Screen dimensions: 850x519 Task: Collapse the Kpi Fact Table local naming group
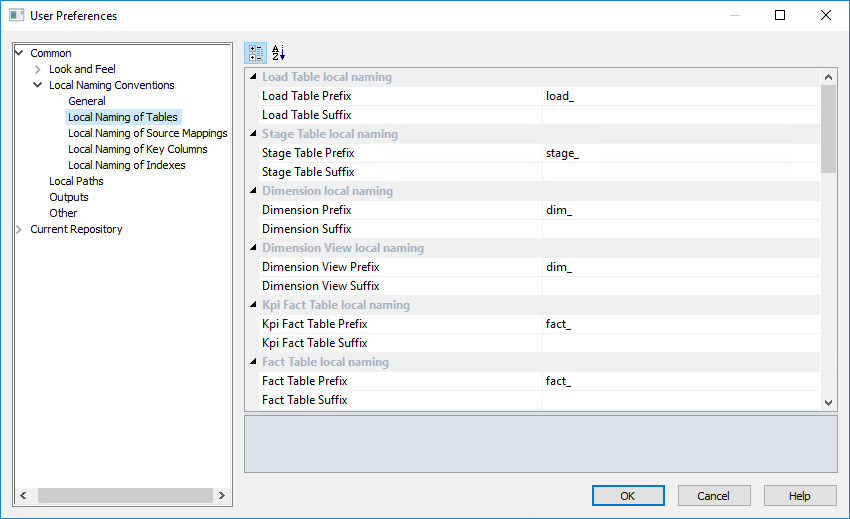[252, 305]
